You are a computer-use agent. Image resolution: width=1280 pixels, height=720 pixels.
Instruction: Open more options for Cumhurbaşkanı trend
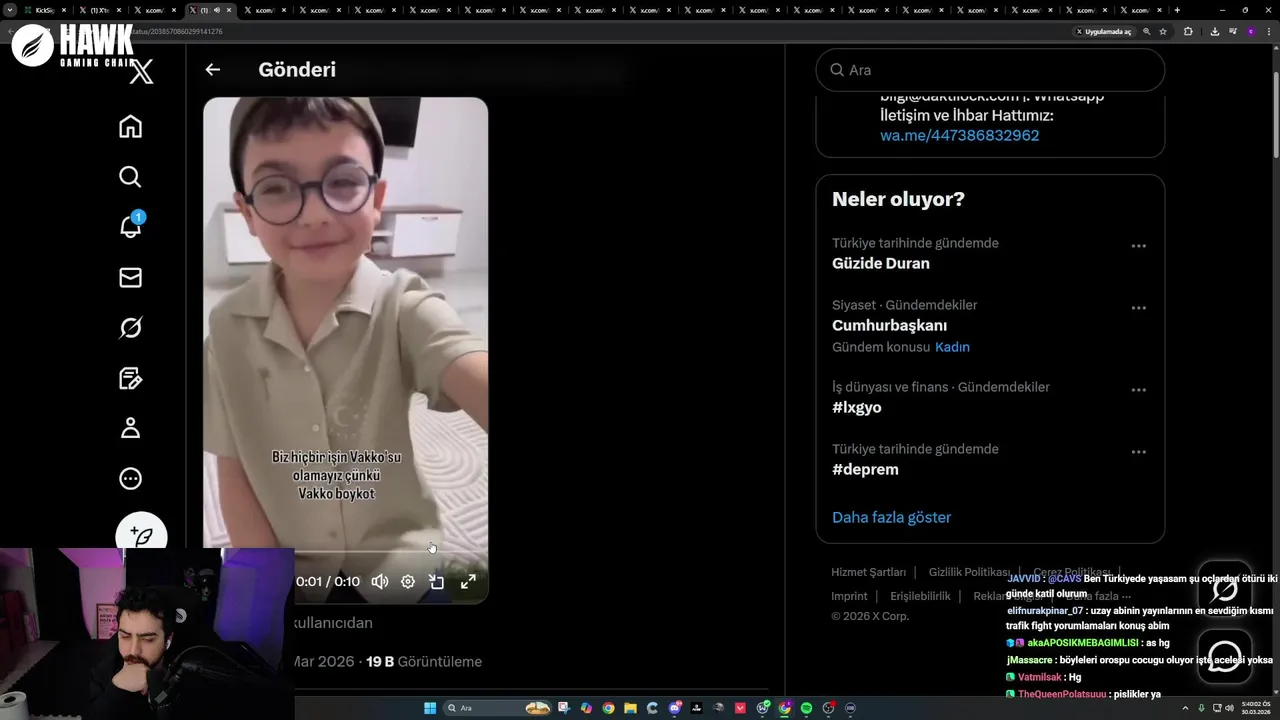(1138, 308)
